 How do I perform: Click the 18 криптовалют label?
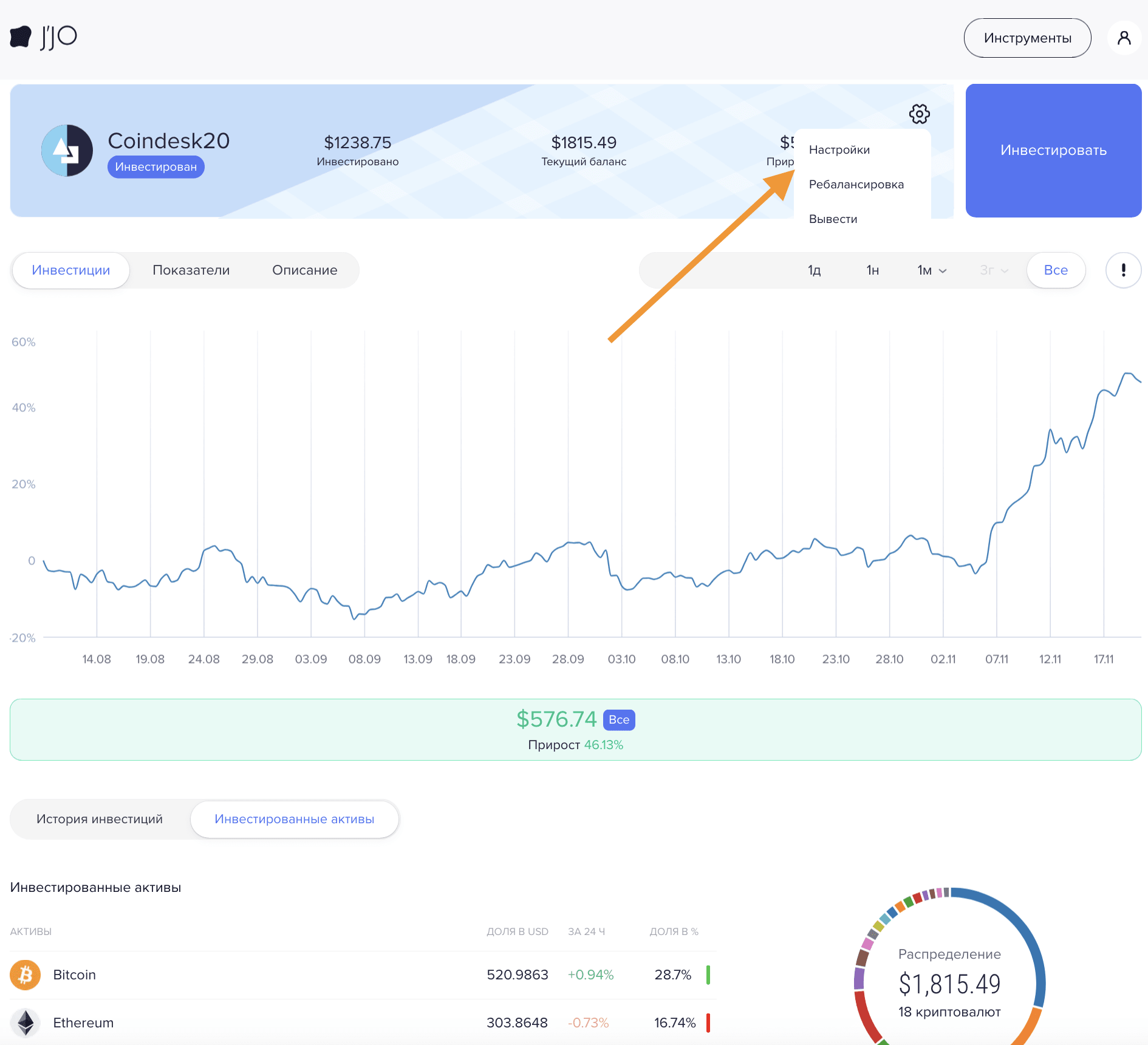click(x=949, y=1012)
